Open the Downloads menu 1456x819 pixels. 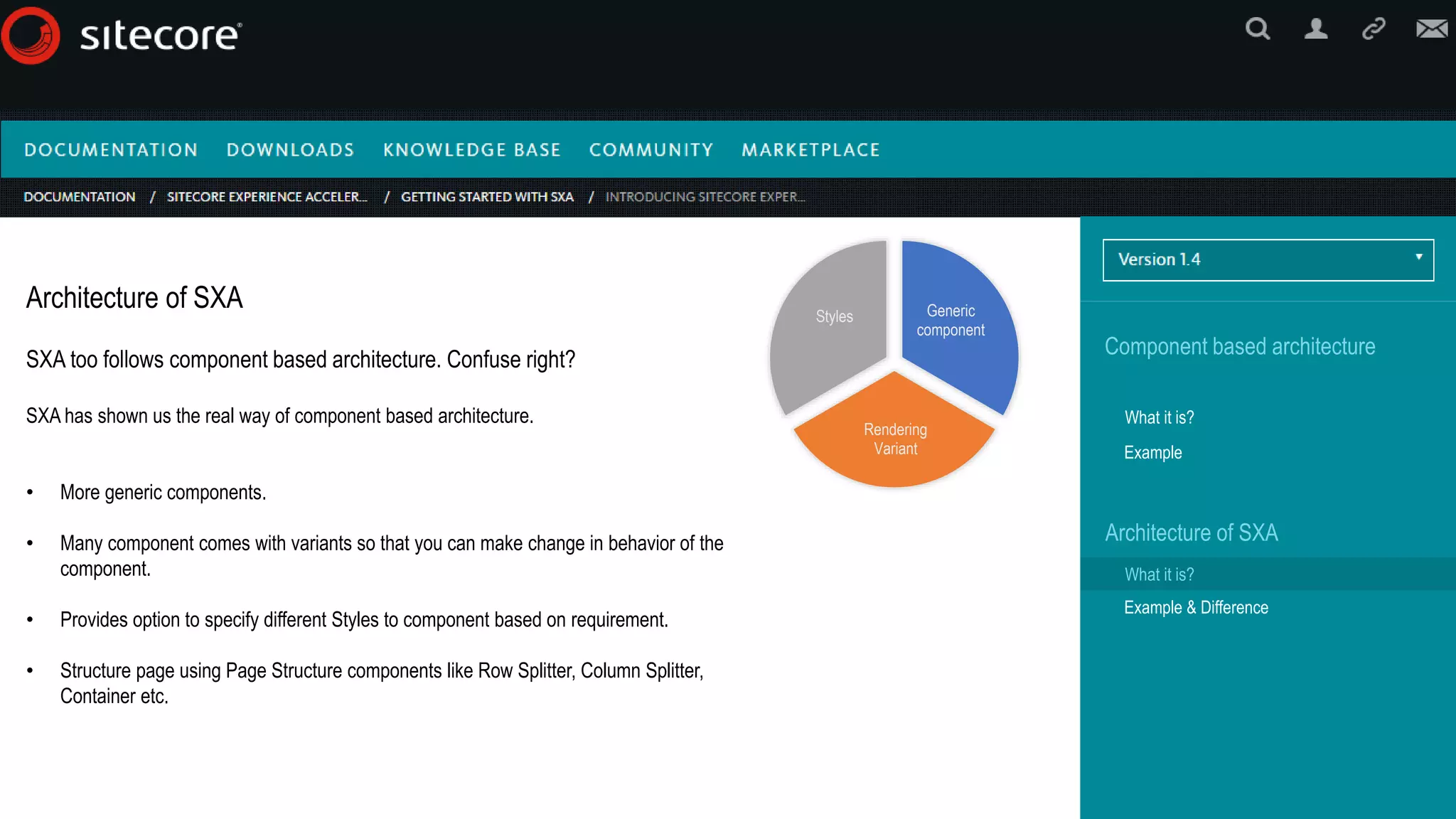[290, 150]
